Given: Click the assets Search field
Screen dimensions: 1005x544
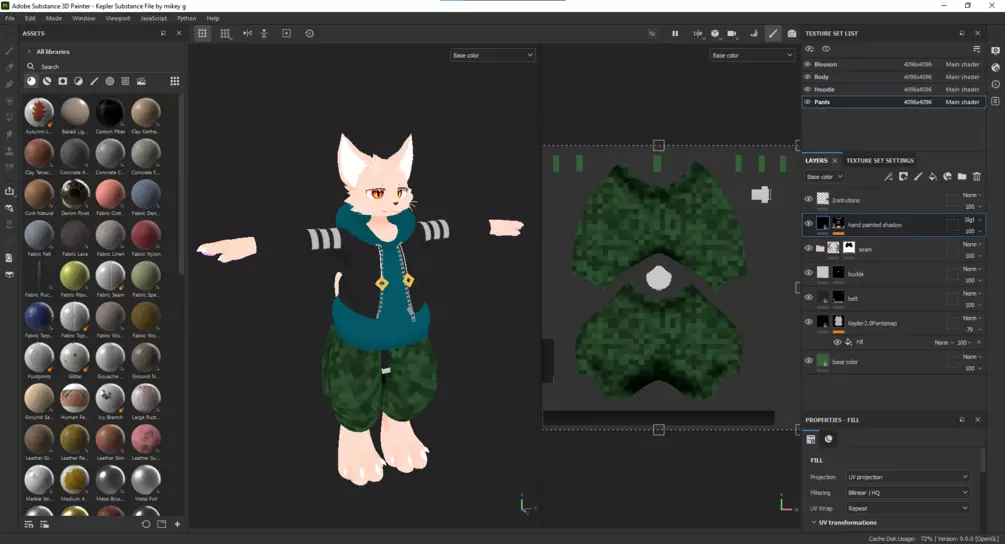Looking at the screenshot, I should [x=100, y=66].
